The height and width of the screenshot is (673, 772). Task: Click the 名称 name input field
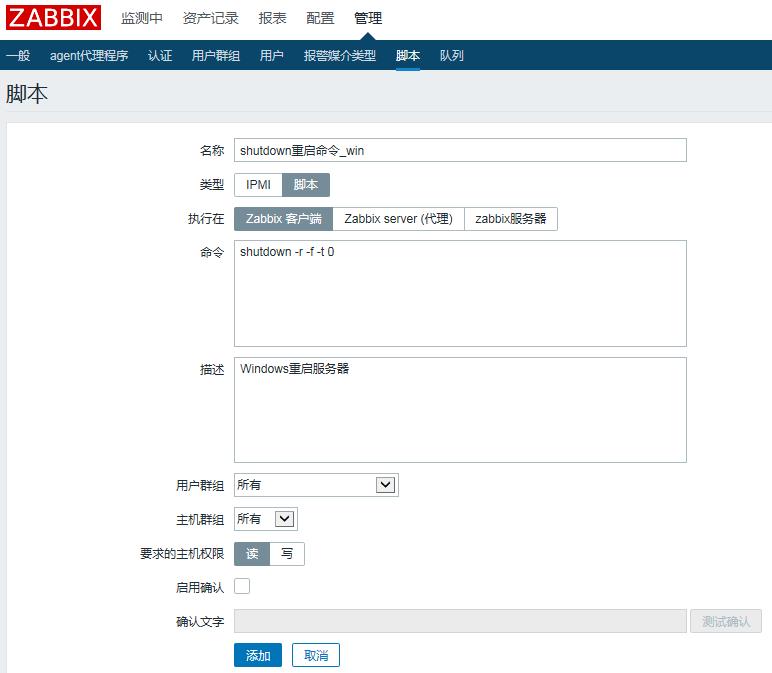click(x=460, y=150)
